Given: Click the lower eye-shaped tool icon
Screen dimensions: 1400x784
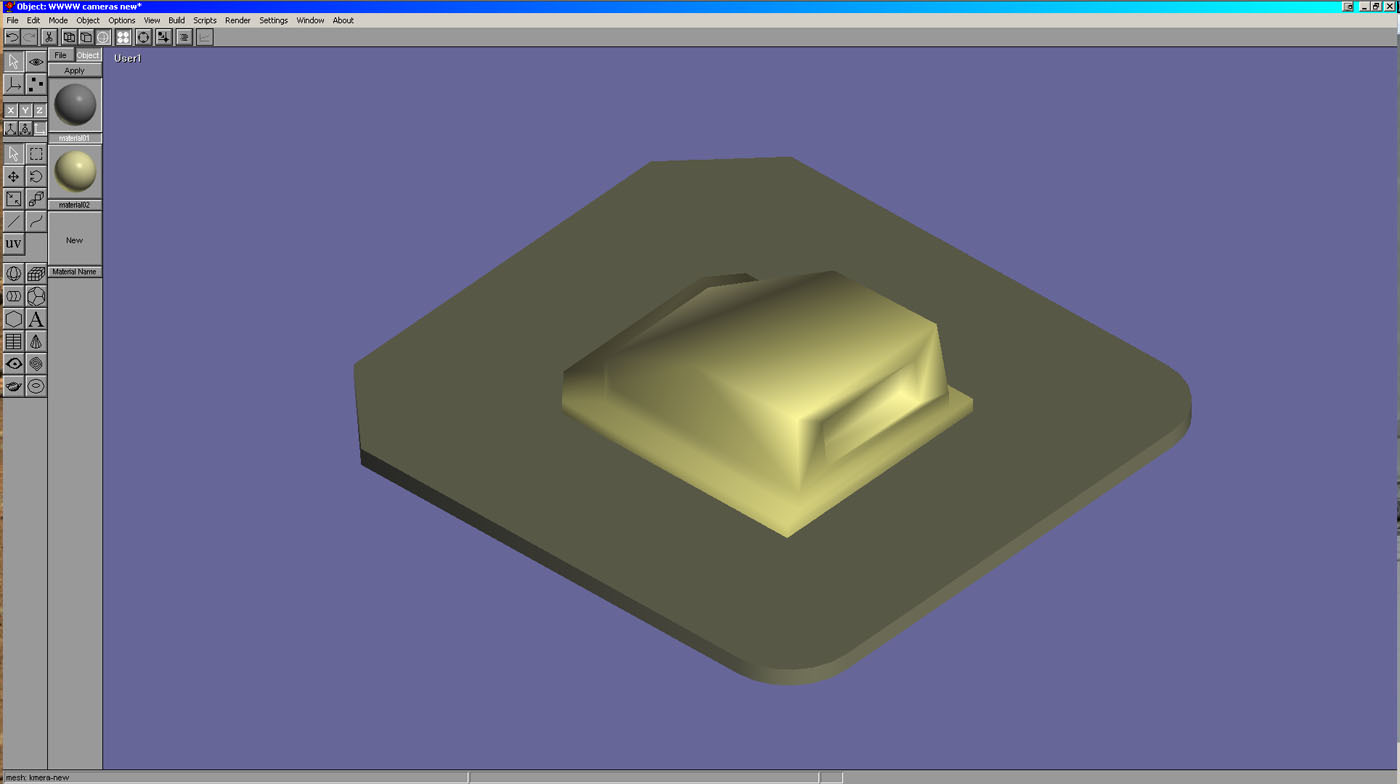Looking at the screenshot, I should pyautogui.click(x=13, y=364).
